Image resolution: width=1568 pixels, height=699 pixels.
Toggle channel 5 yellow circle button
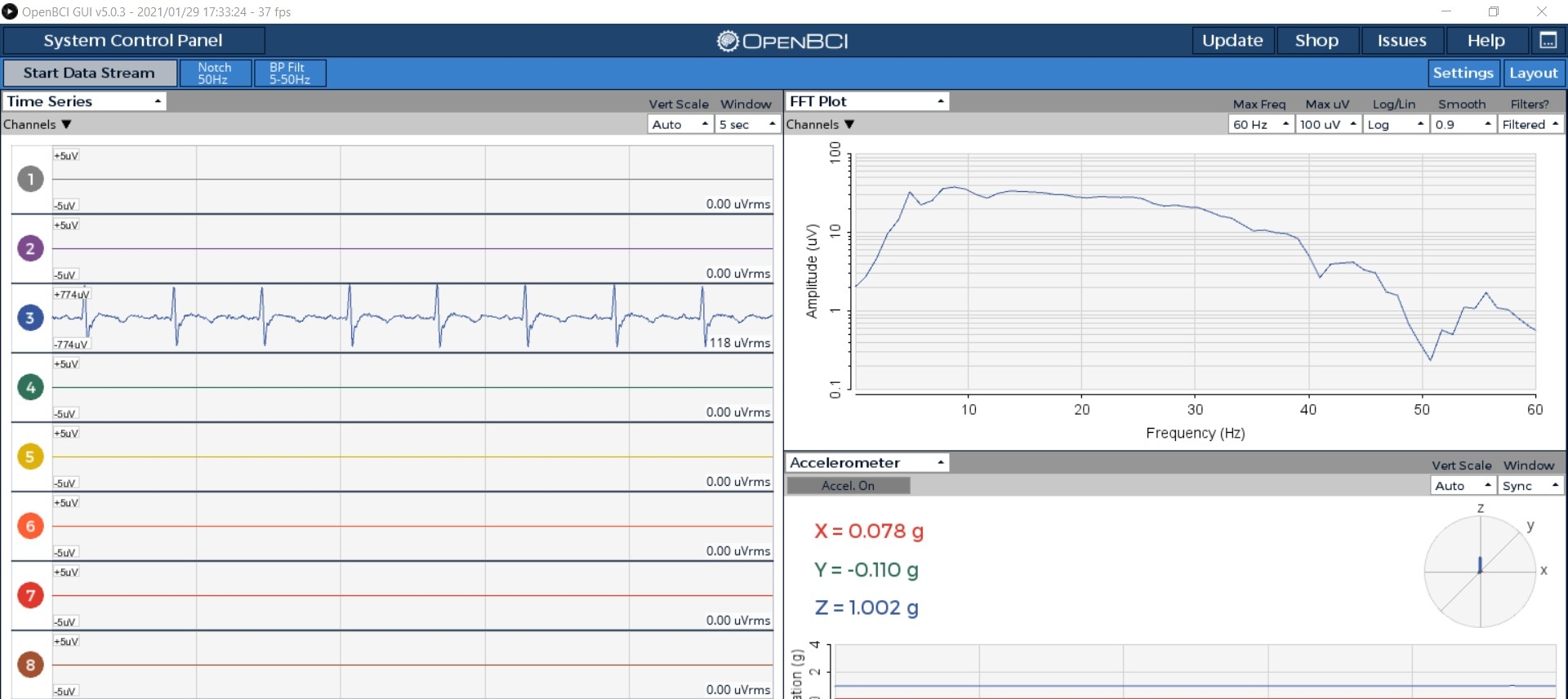tap(30, 456)
